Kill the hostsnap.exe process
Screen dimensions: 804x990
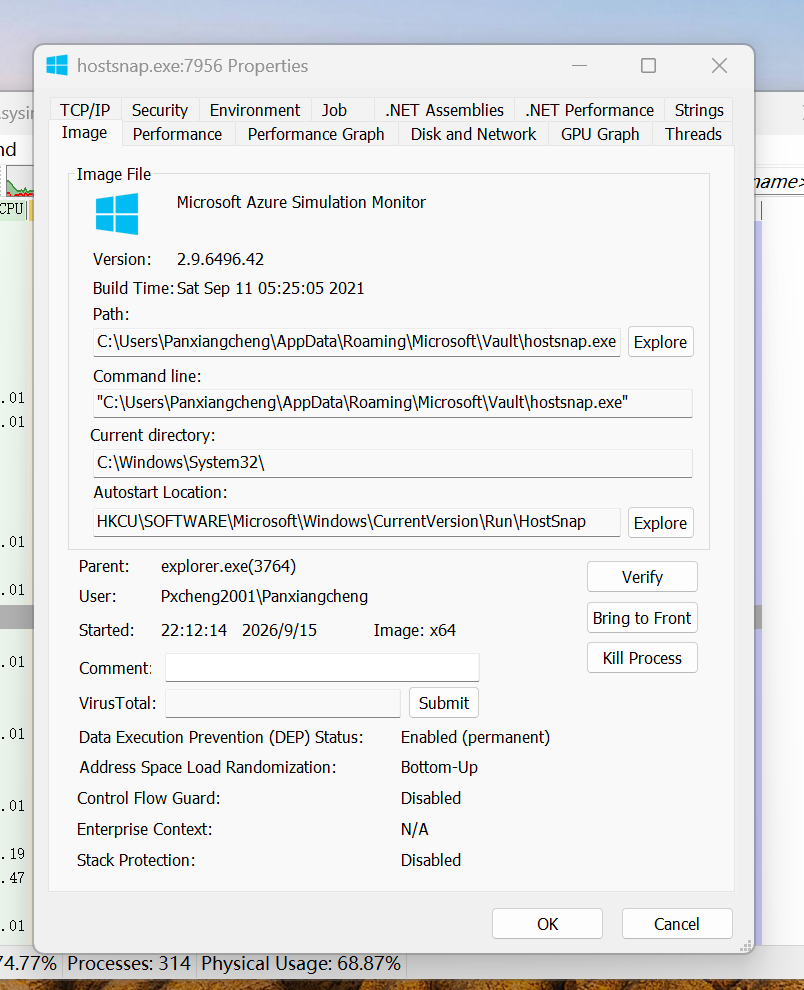pyautogui.click(x=642, y=658)
